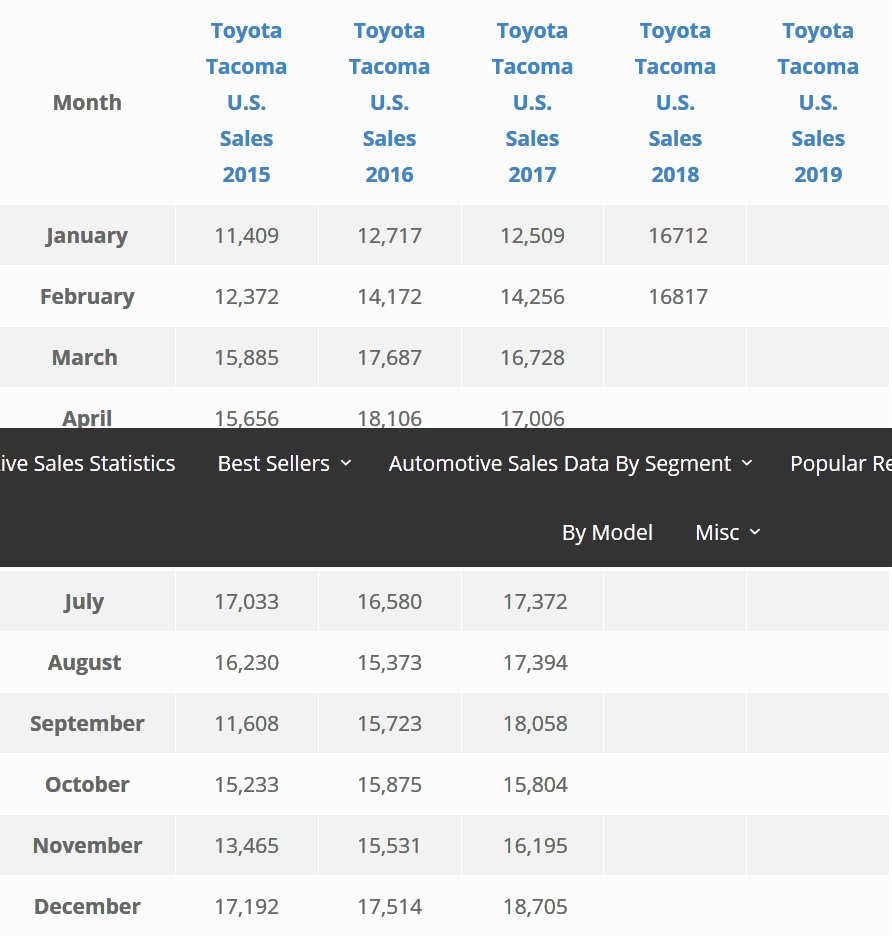Click March 2017 value 16,728

coord(532,358)
